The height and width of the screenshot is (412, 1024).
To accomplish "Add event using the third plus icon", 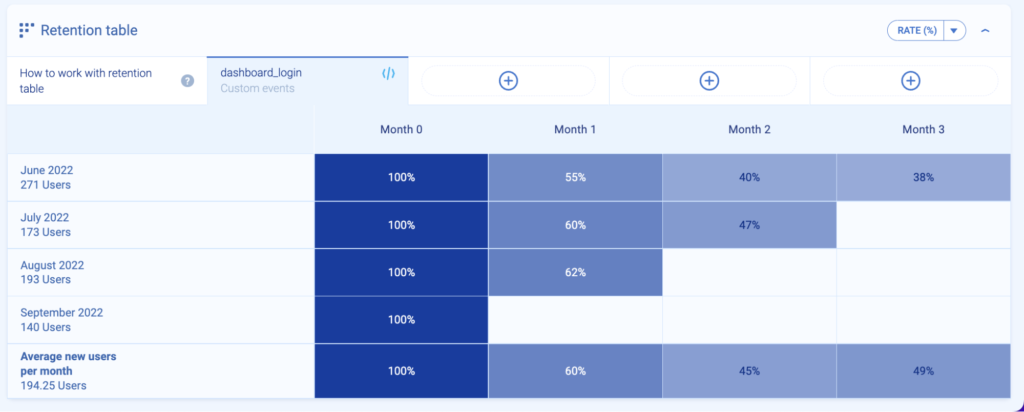I will pos(910,81).
